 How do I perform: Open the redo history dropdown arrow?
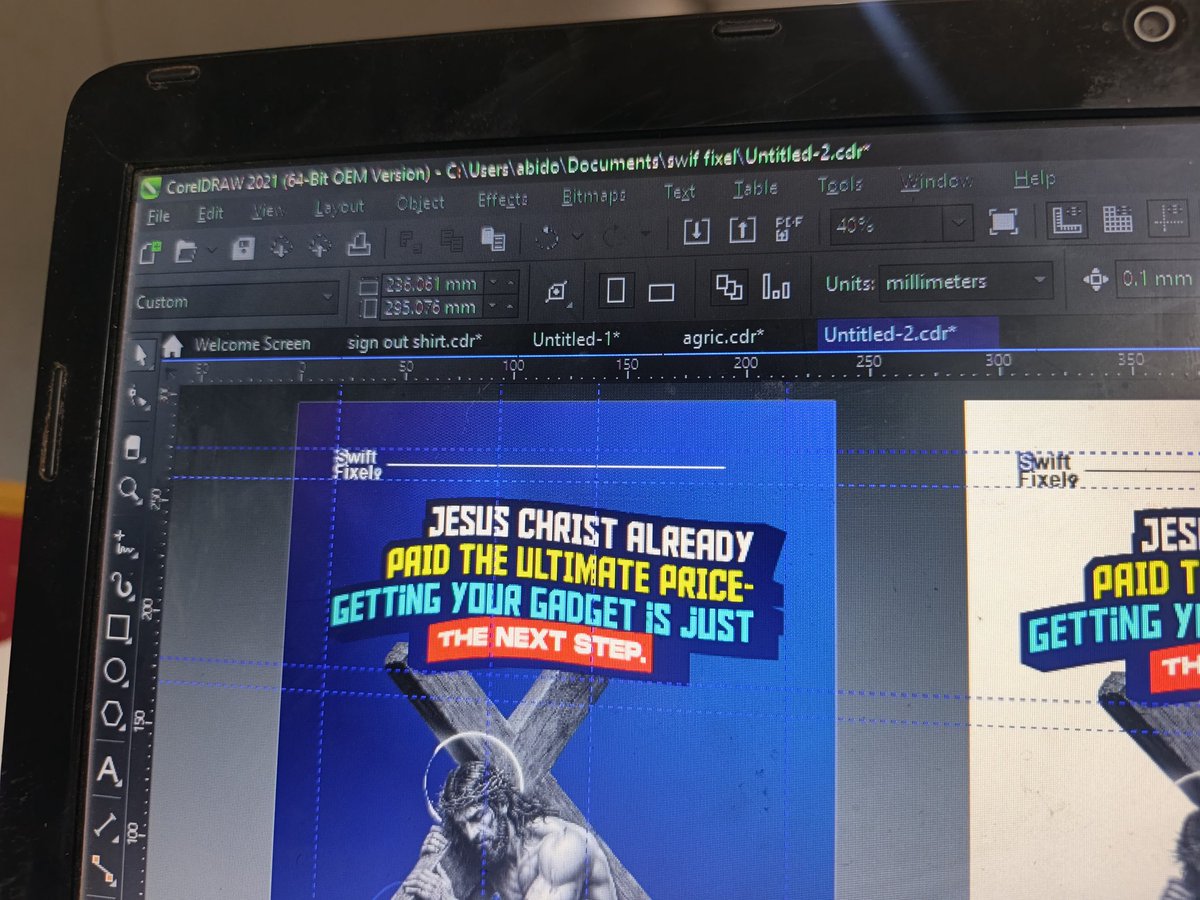pyautogui.click(x=645, y=234)
